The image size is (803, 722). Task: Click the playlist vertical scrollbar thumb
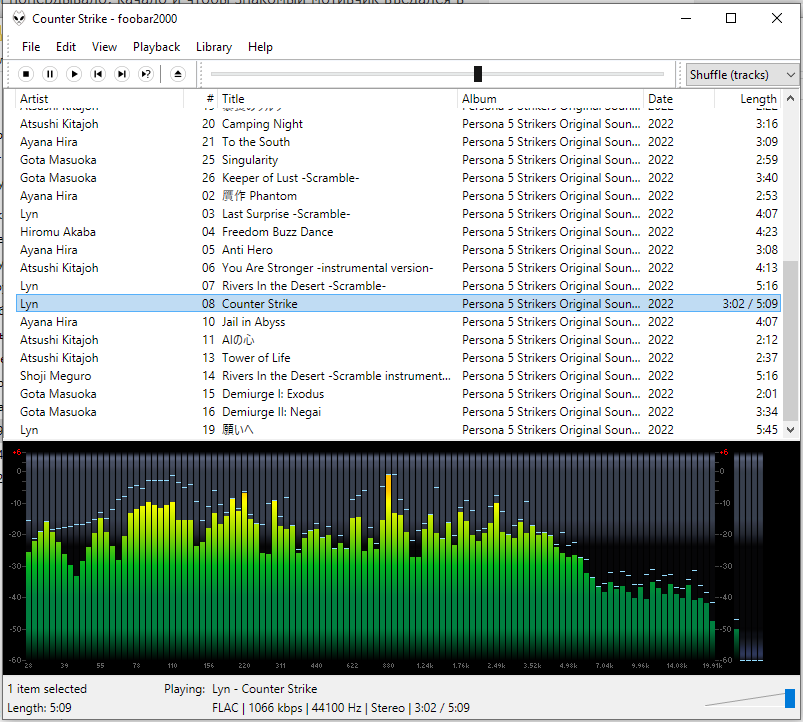click(790, 341)
